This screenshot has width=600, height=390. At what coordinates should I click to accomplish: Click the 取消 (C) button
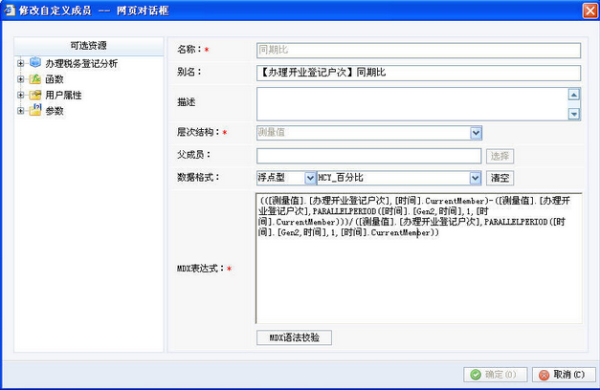point(564,374)
